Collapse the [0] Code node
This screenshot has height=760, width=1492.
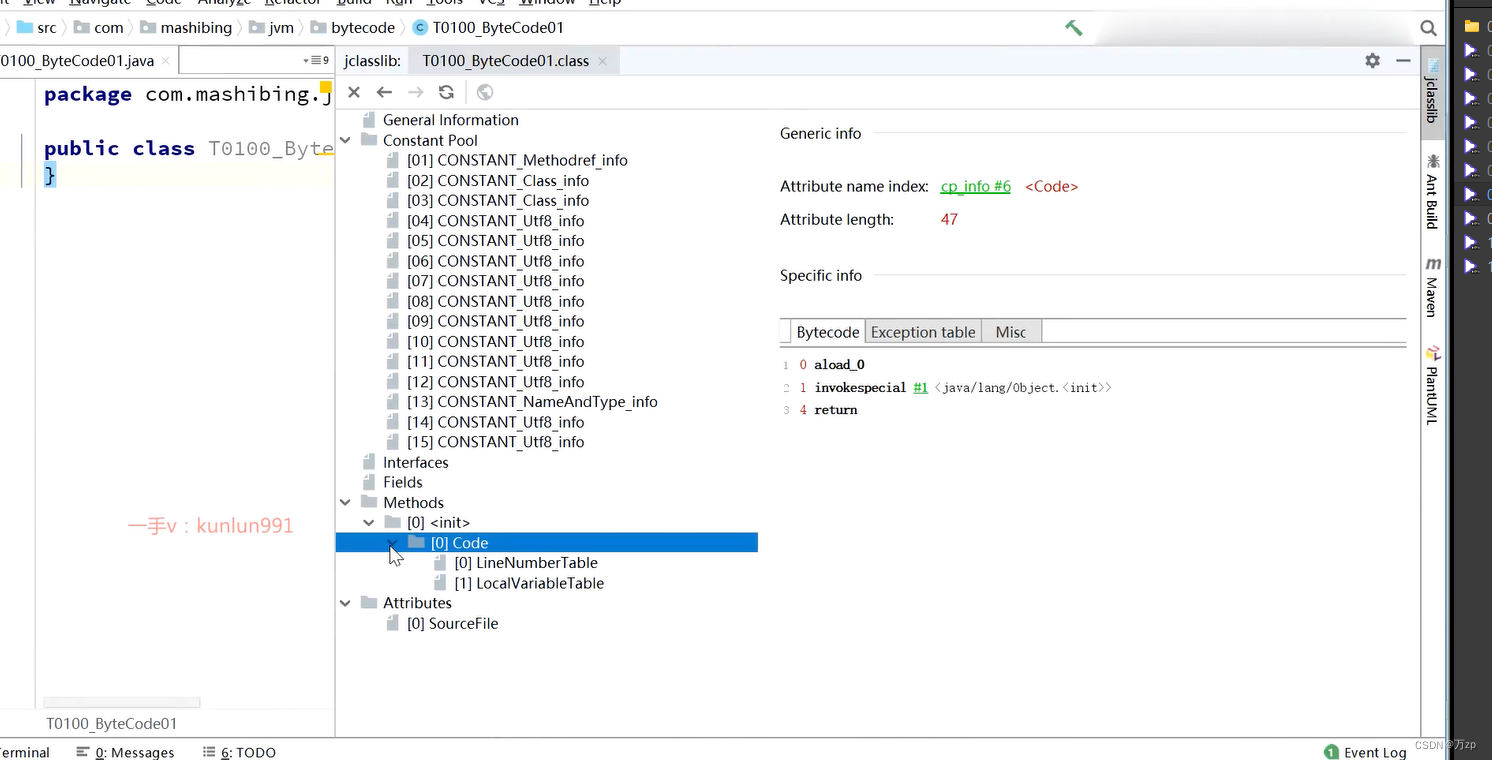point(393,543)
